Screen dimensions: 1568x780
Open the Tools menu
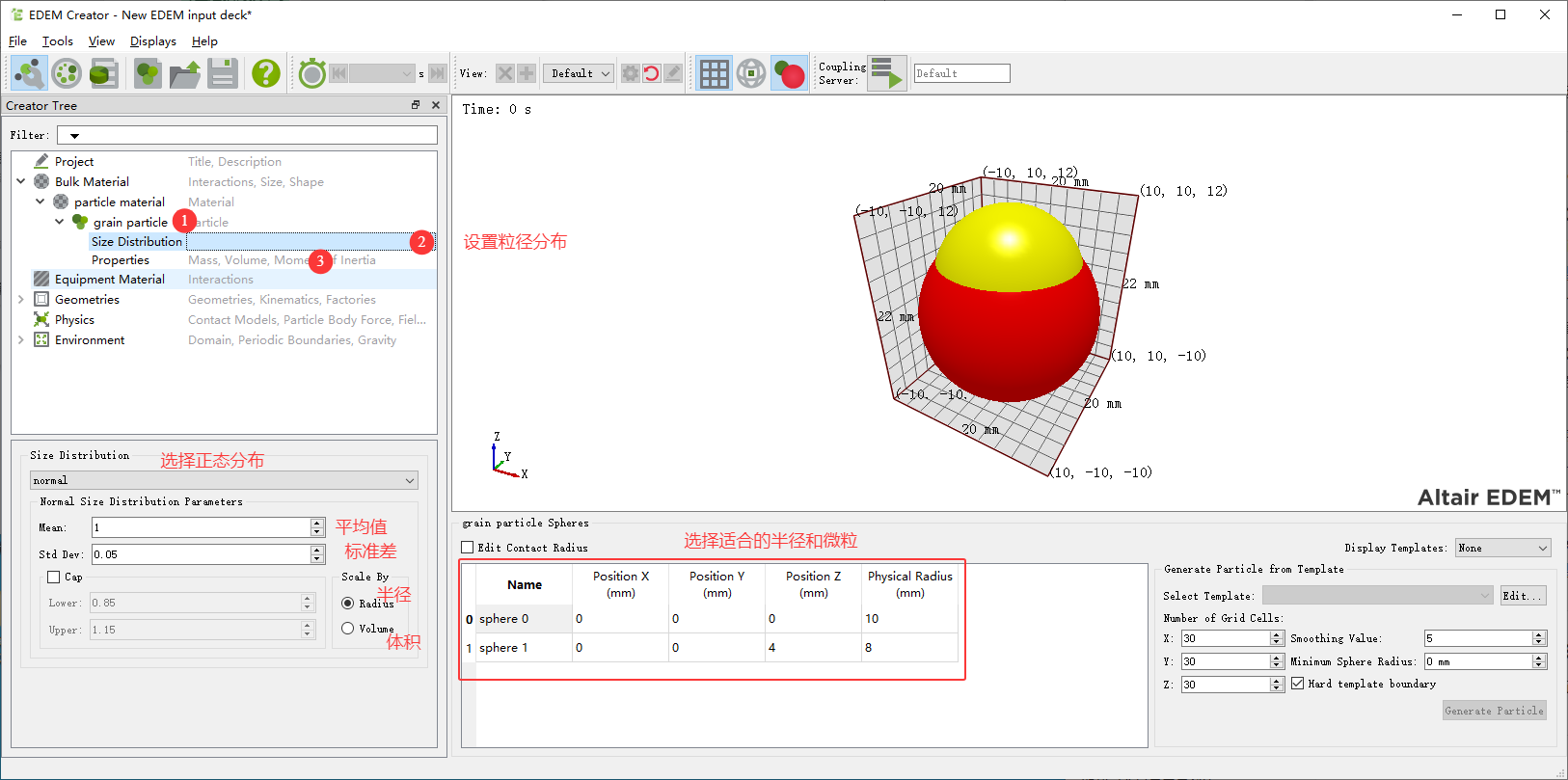(x=57, y=41)
